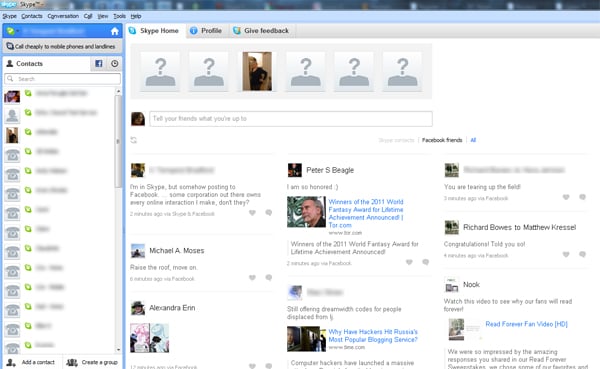Open the Tools menu
This screenshot has width=600, height=369.
pos(119,16)
